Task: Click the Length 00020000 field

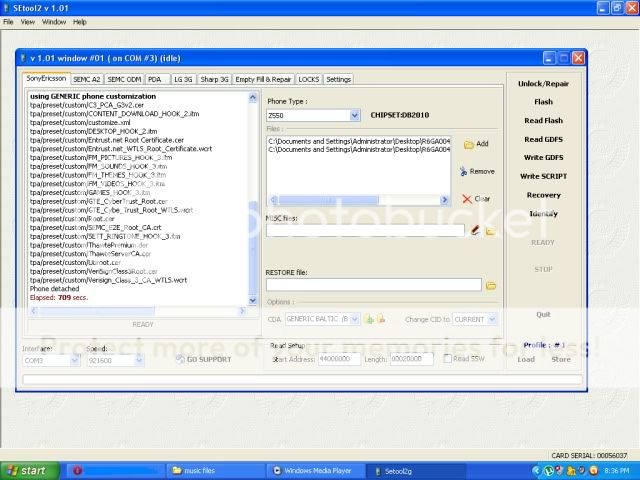Action: 411,359
